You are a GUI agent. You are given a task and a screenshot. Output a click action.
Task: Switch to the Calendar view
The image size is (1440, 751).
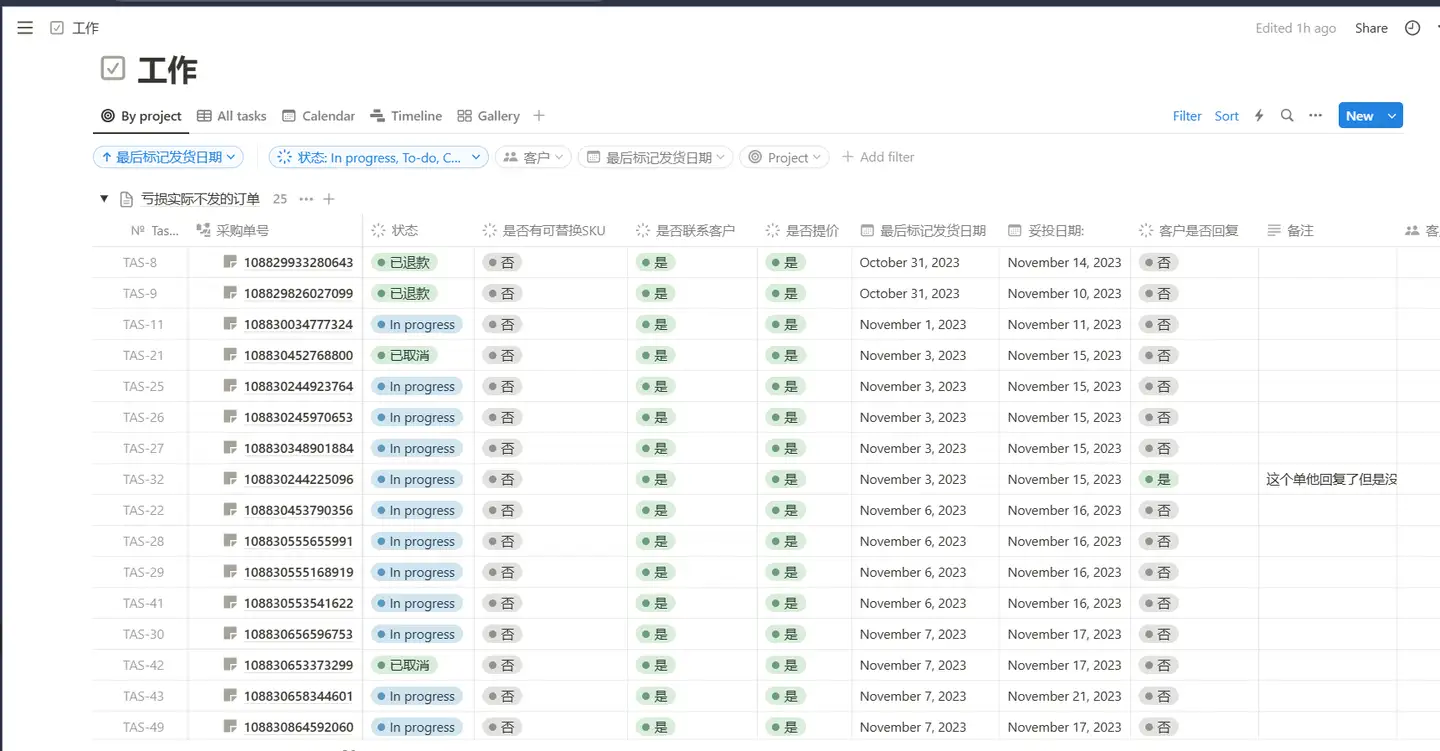[318, 116]
